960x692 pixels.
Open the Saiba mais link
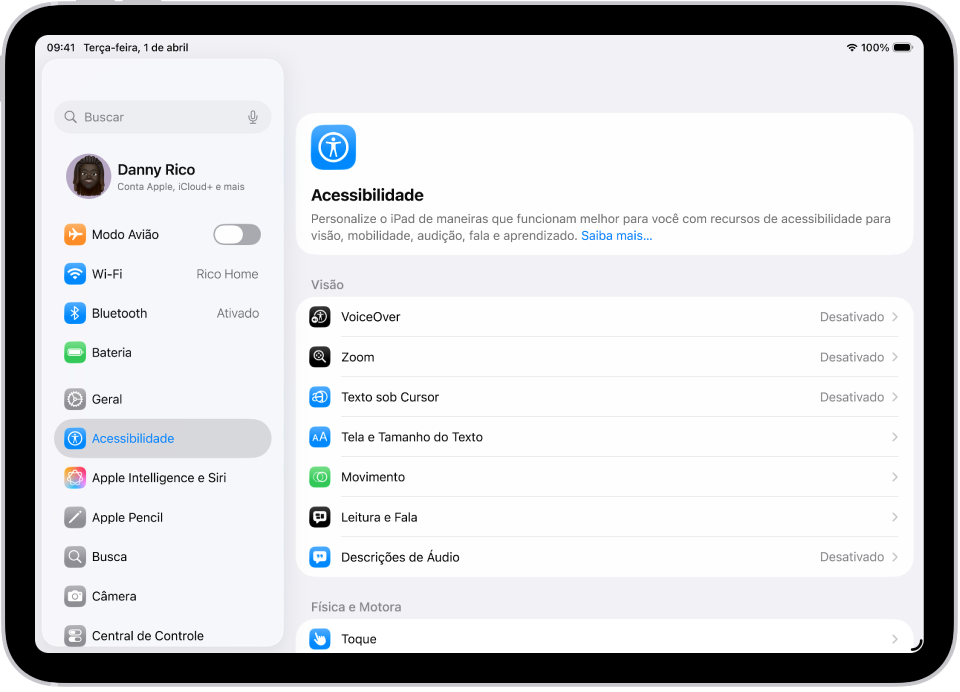tap(617, 236)
